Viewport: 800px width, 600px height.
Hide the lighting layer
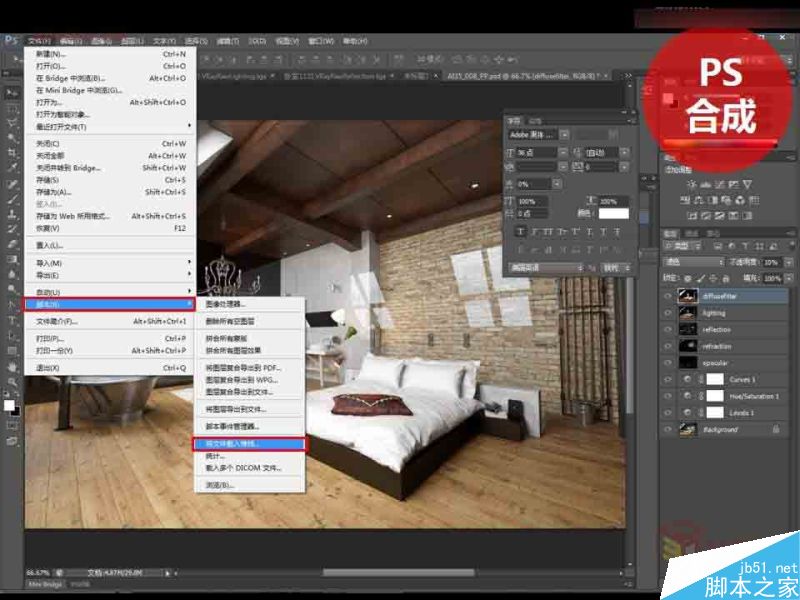667,313
